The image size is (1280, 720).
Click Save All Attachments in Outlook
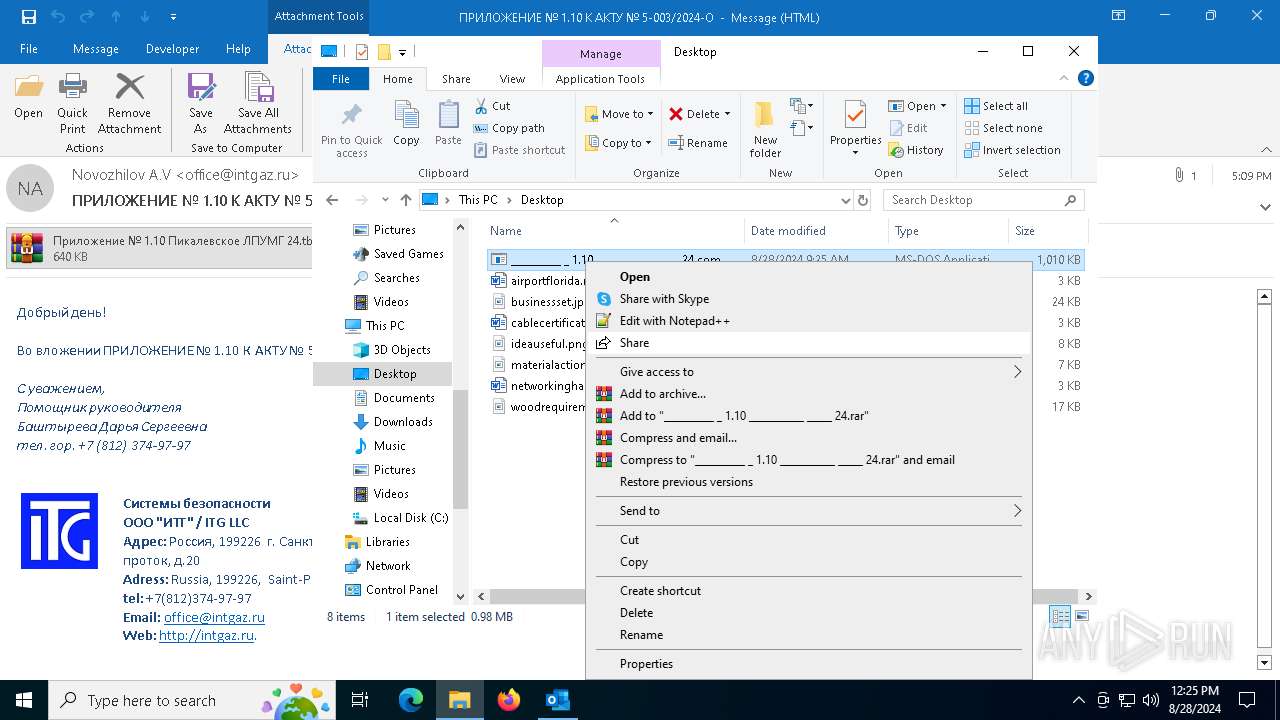point(258,104)
